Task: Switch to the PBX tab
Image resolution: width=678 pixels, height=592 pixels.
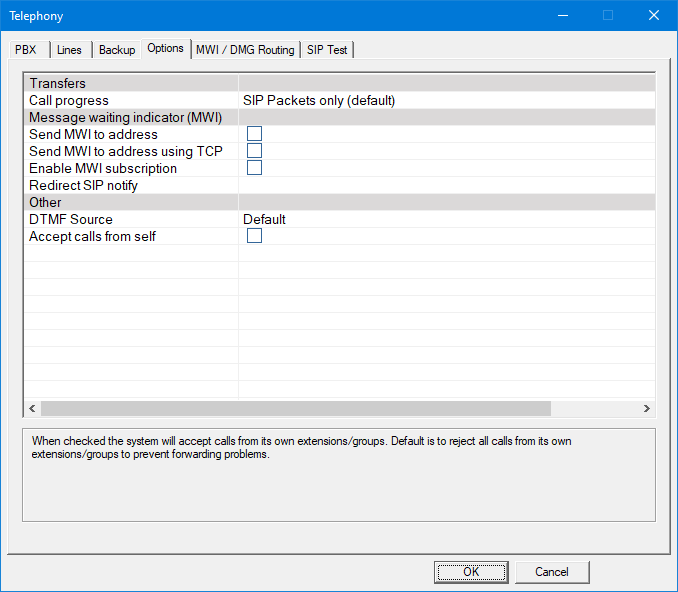Action: tap(25, 50)
